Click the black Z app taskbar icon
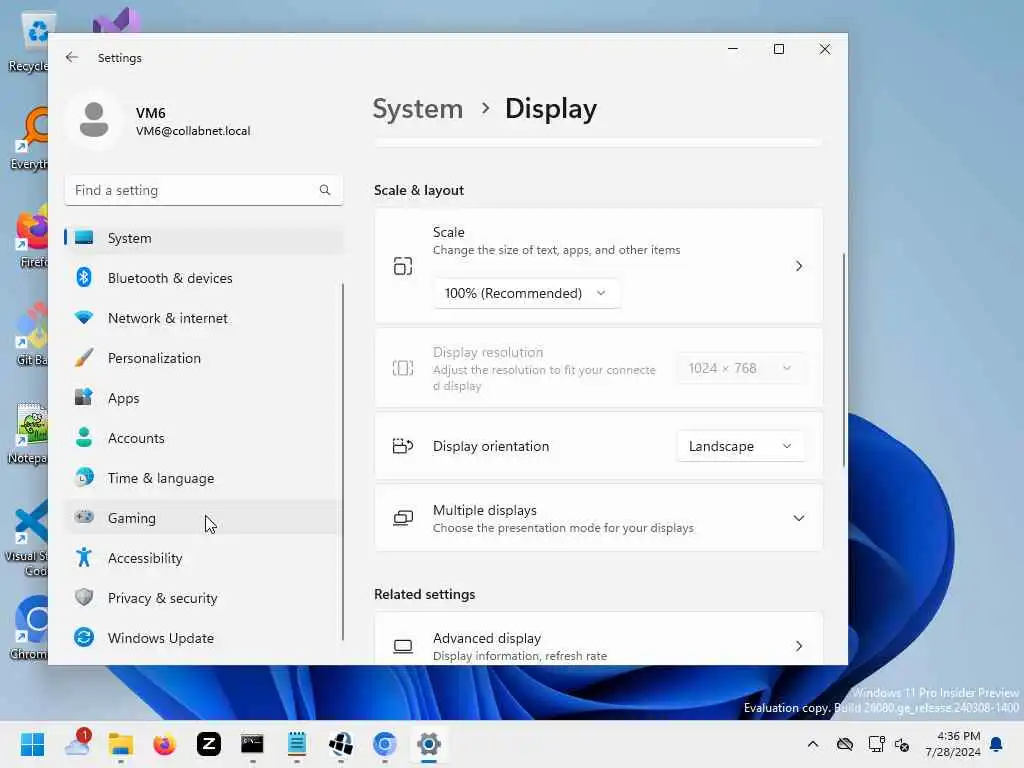The width and height of the screenshot is (1024, 768). click(x=209, y=744)
